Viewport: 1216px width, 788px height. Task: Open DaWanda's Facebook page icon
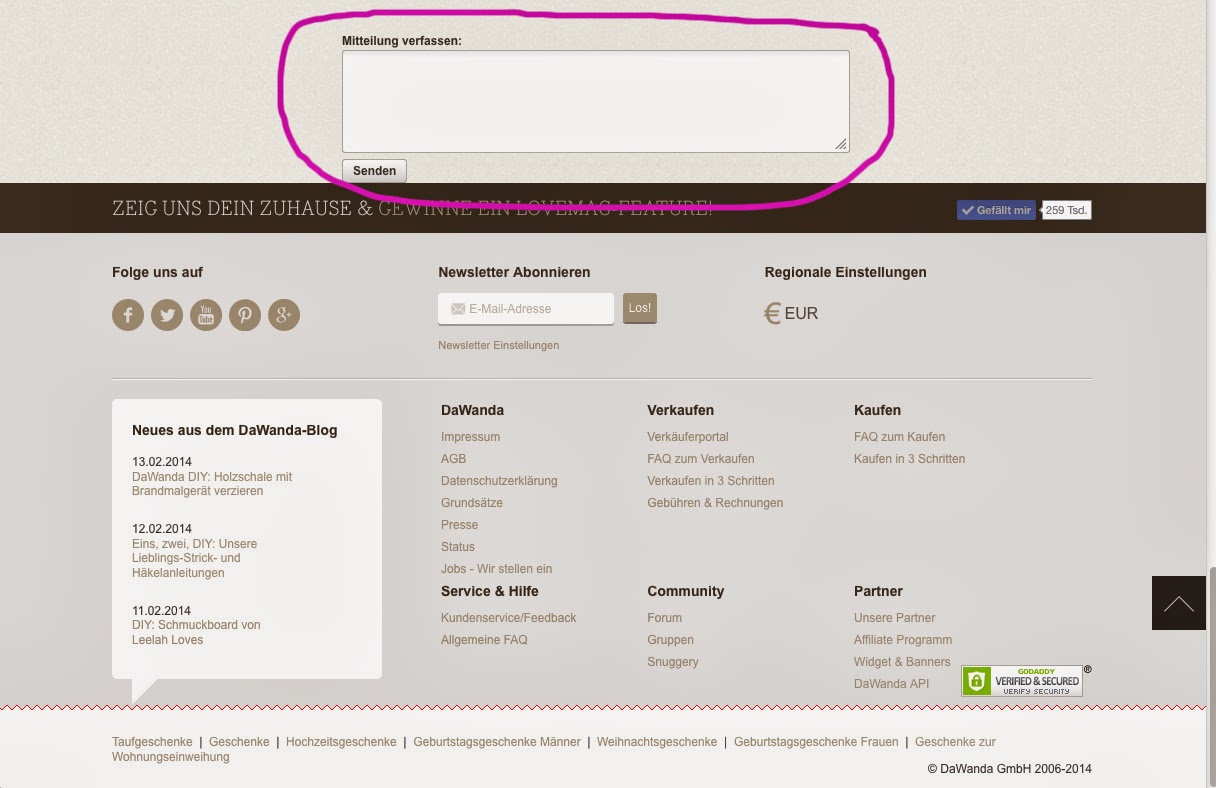[128, 315]
